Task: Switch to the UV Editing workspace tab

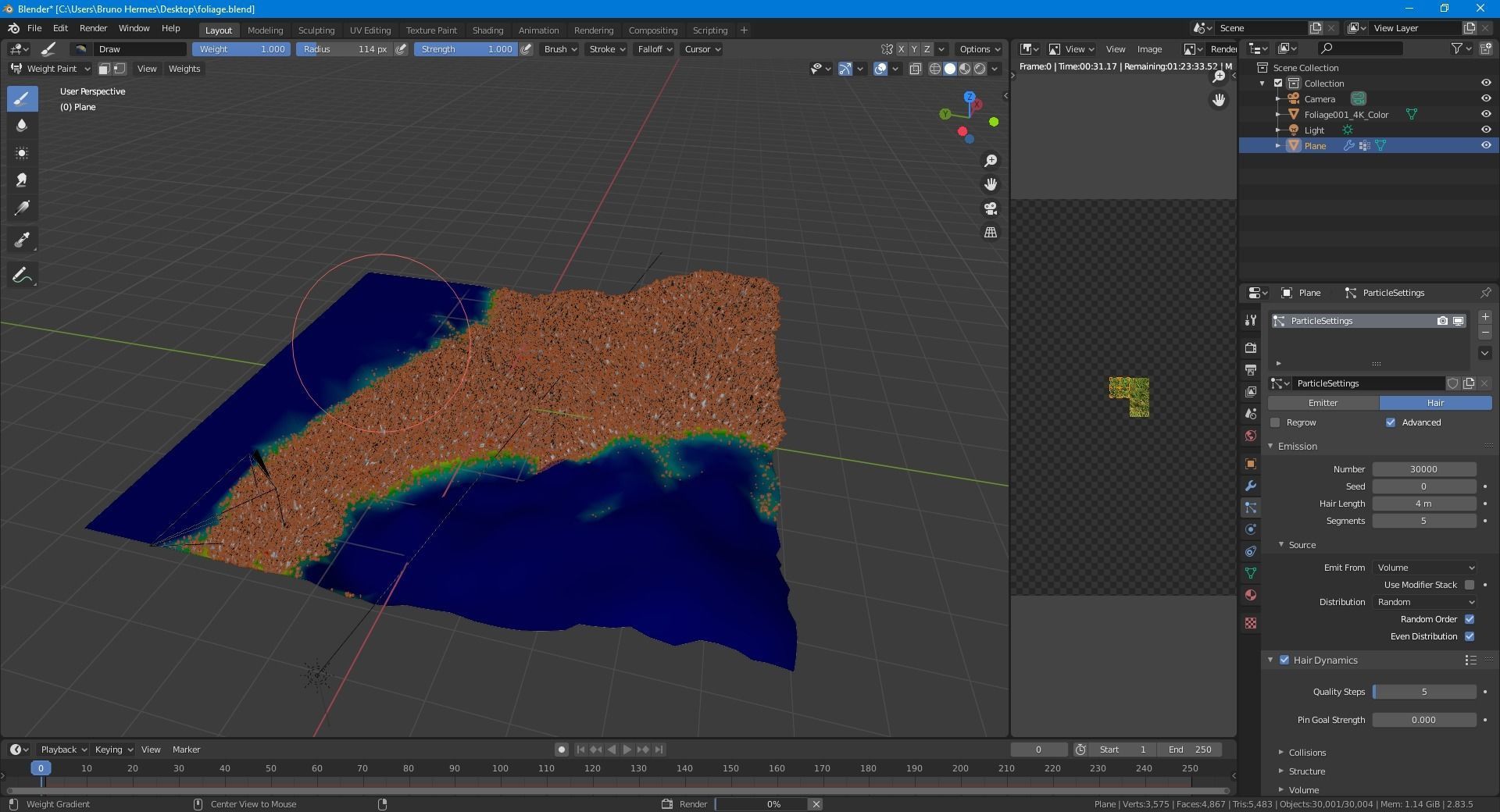Action: pos(370,30)
